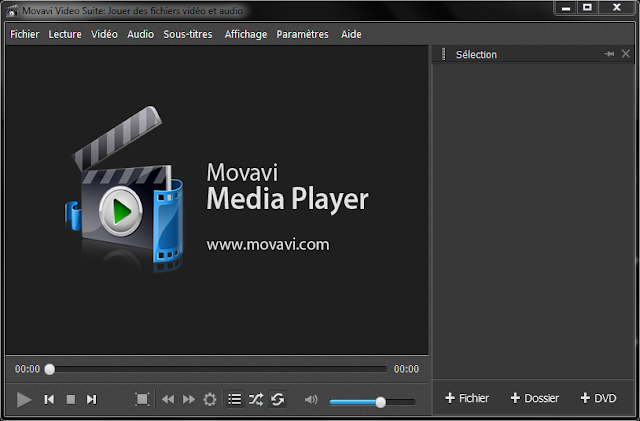Screen dimensions: 640x421
Task: Open the Audio menu
Action: tap(140, 34)
